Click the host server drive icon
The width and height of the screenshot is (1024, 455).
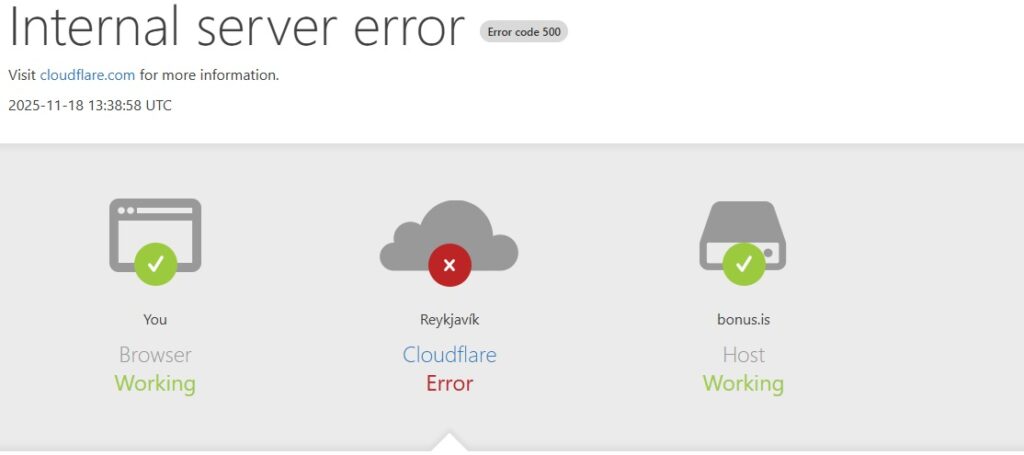[743, 235]
